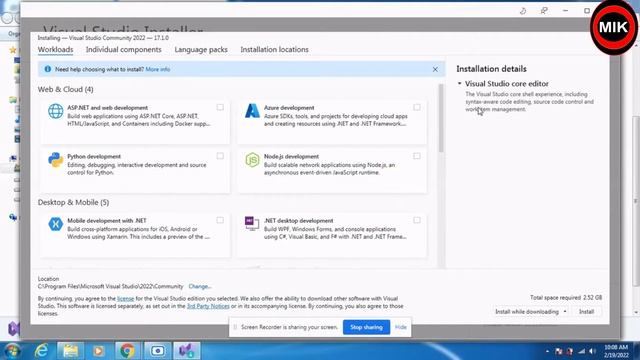
Task: Collapse Visual Studio core editor section
Action: [460, 83]
